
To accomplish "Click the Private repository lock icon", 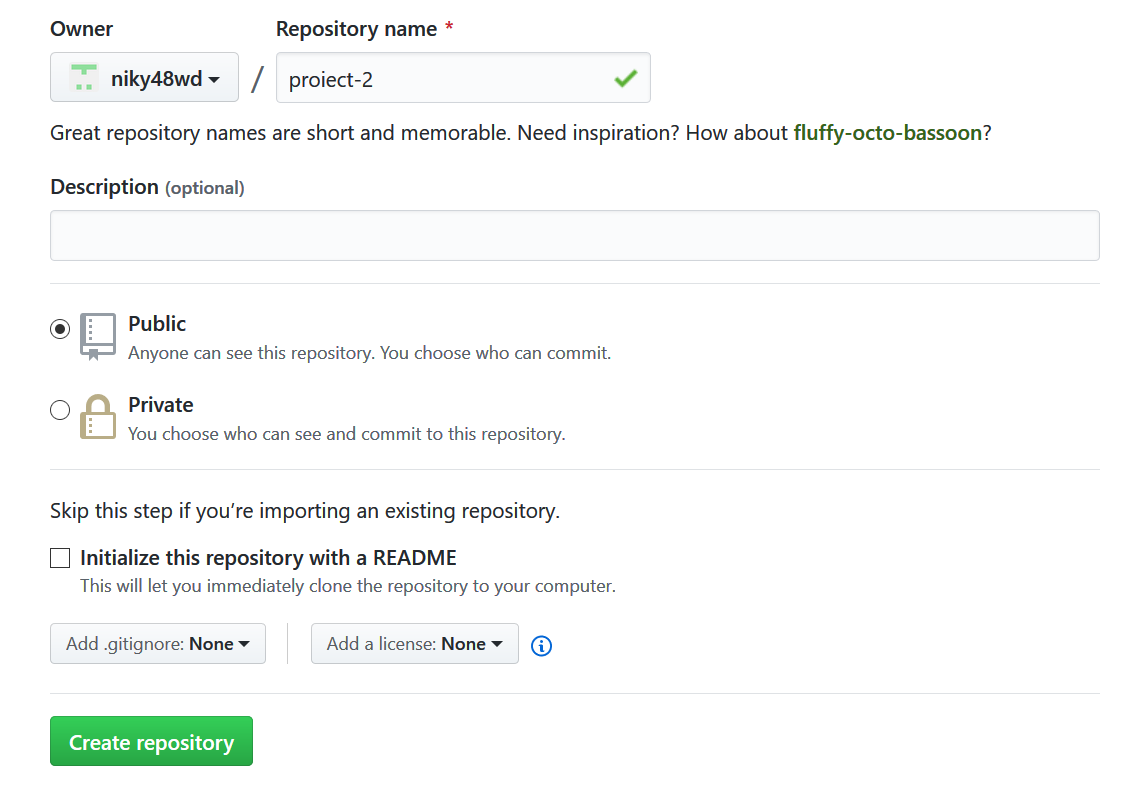I will (97, 417).
